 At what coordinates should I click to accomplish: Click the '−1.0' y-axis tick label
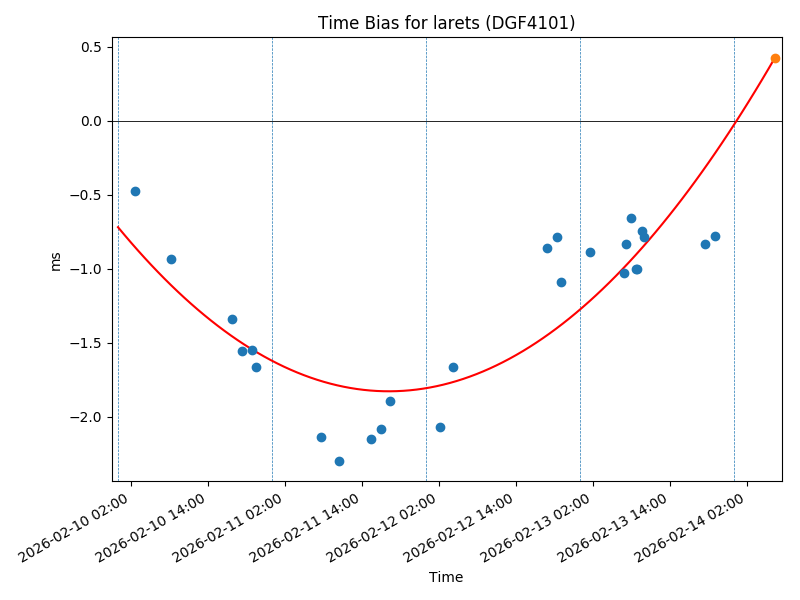tap(87, 269)
